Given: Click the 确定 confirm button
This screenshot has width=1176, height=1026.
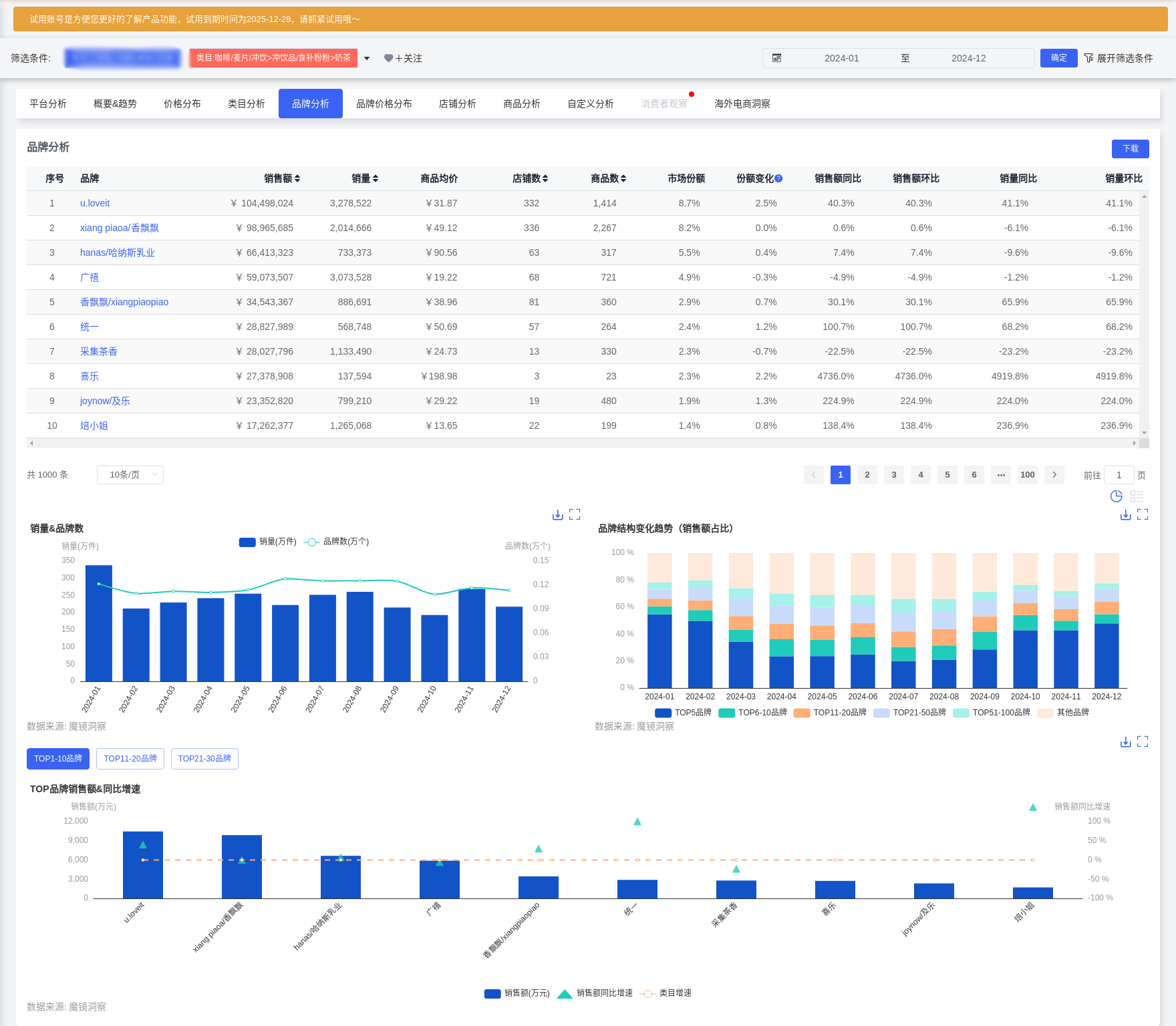Looking at the screenshot, I should click(x=1059, y=58).
